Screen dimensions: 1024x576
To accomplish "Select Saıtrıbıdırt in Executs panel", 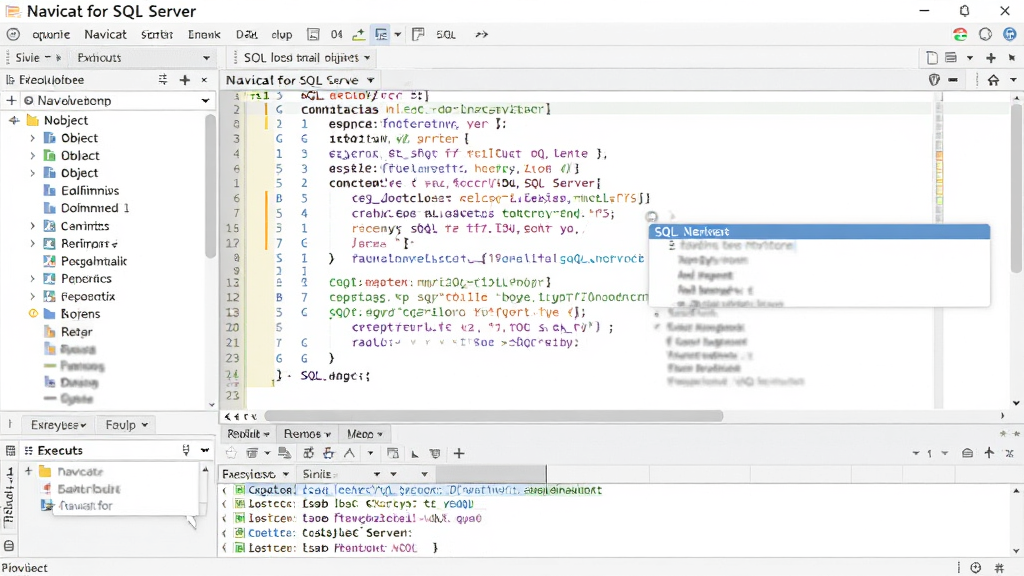I will click(x=88, y=488).
